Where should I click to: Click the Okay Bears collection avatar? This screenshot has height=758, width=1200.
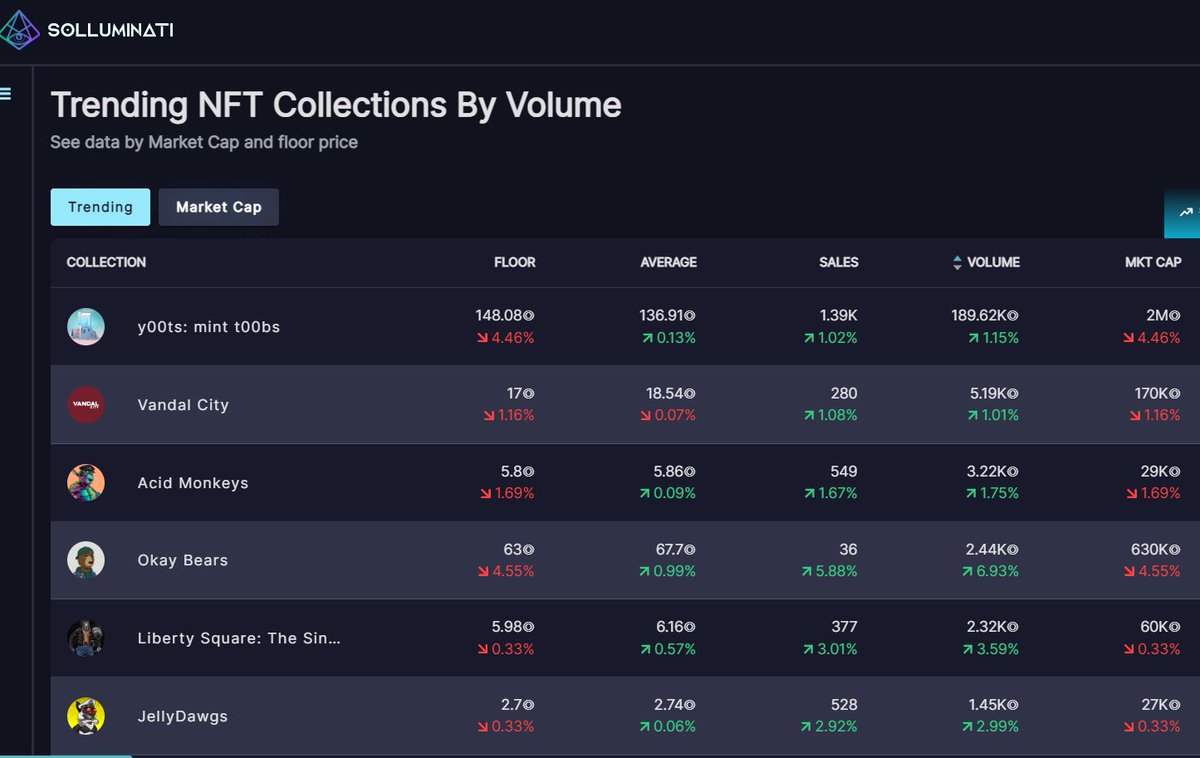click(86, 560)
